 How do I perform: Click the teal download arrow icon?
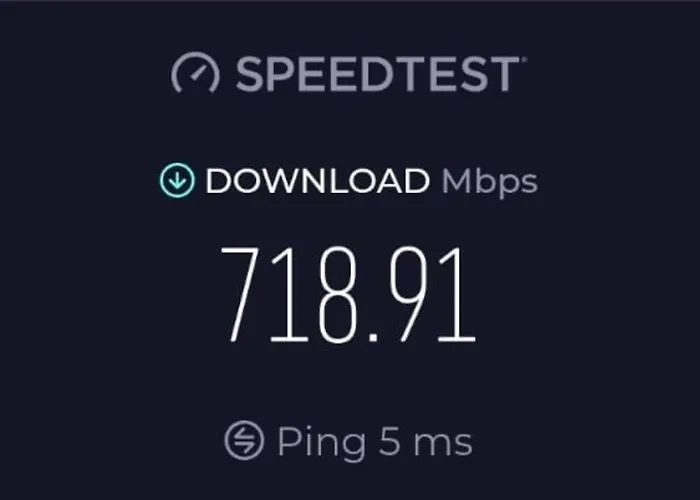click(x=177, y=180)
